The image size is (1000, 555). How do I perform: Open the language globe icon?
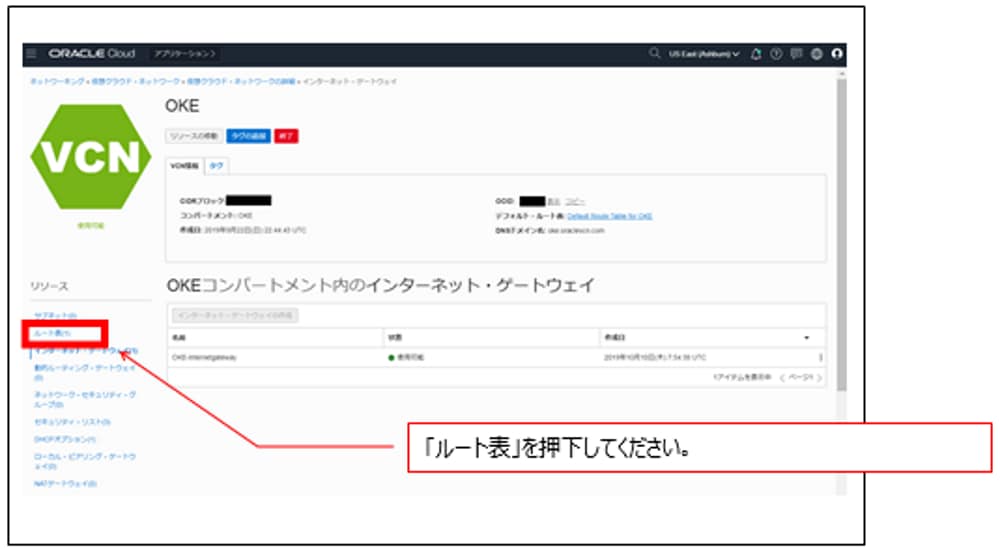(x=816, y=54)
